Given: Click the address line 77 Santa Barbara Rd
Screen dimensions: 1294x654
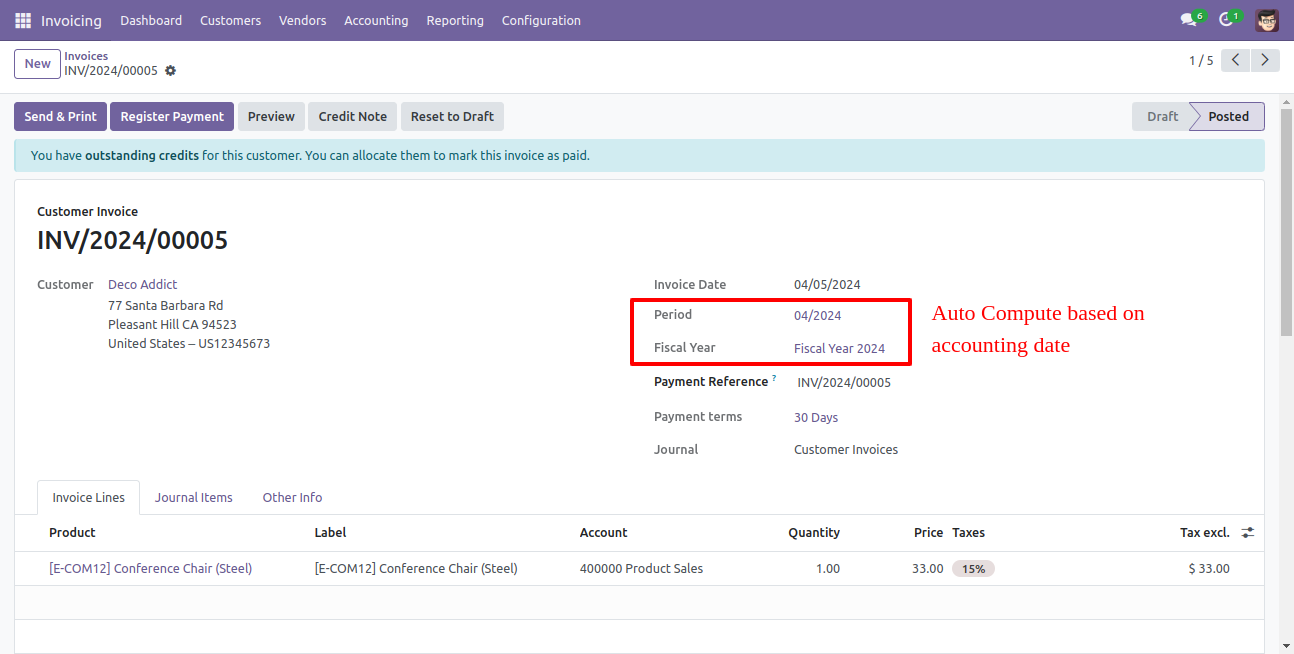Looking at the screenshot, I should [165, 306].
